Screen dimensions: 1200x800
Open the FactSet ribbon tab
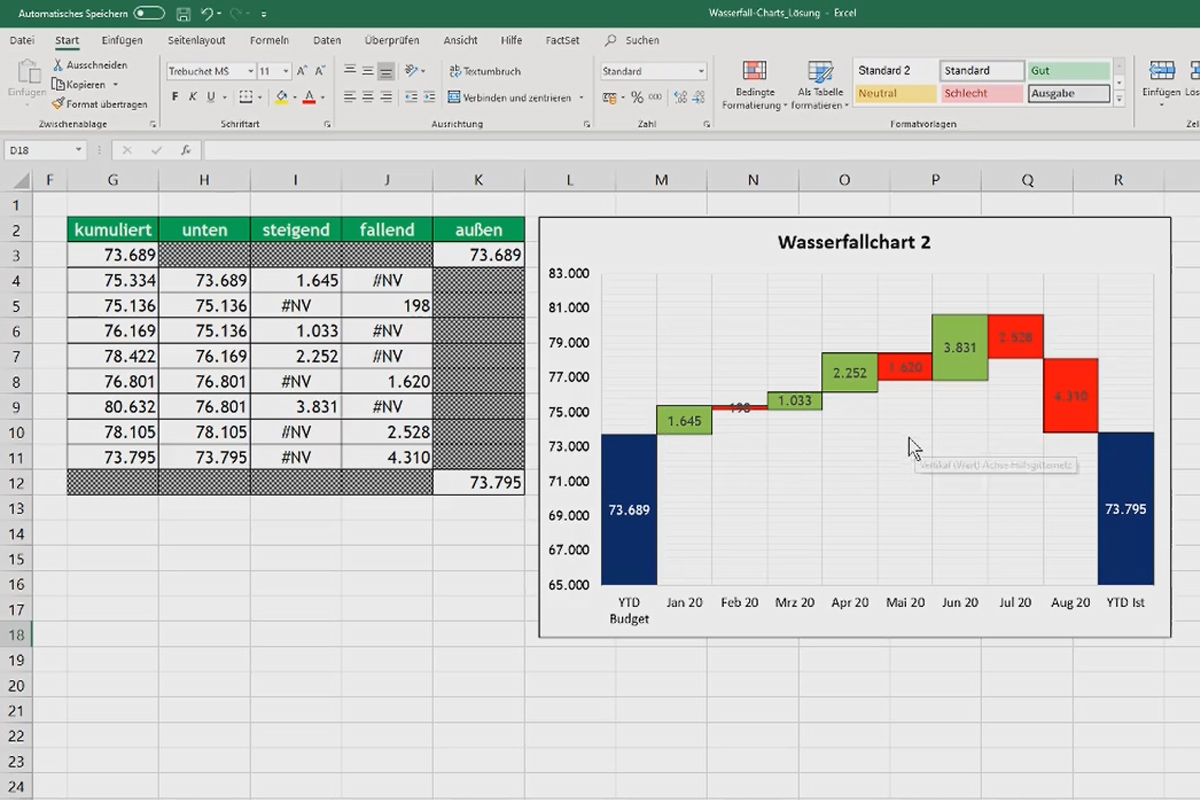click(x=562, y=40)
